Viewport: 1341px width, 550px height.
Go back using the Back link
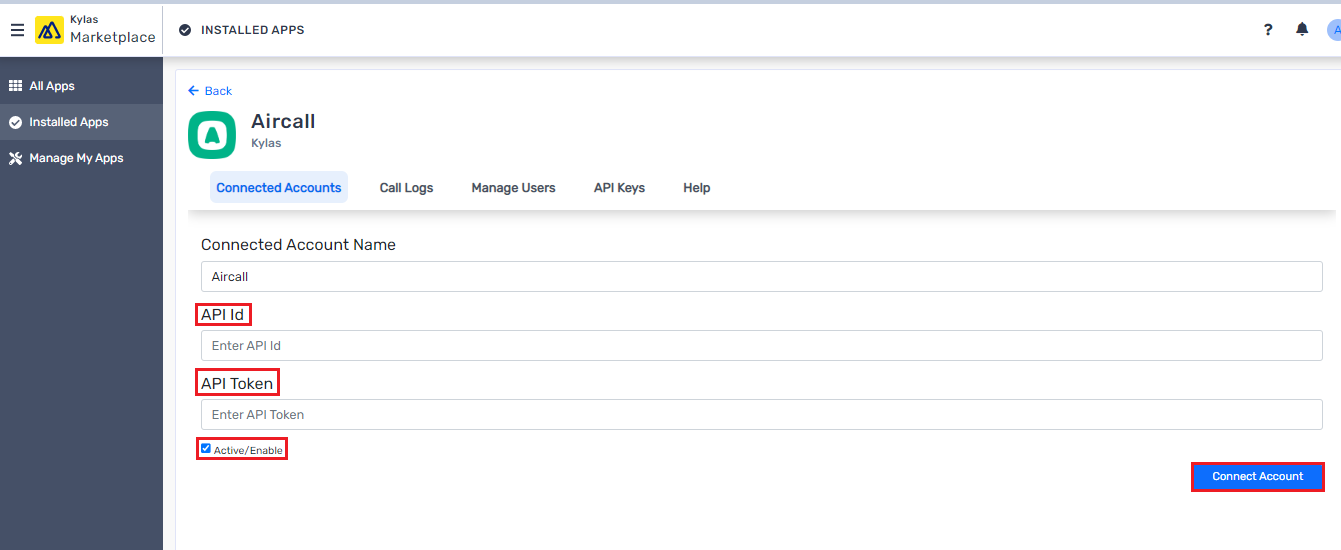tap(210, 91)
